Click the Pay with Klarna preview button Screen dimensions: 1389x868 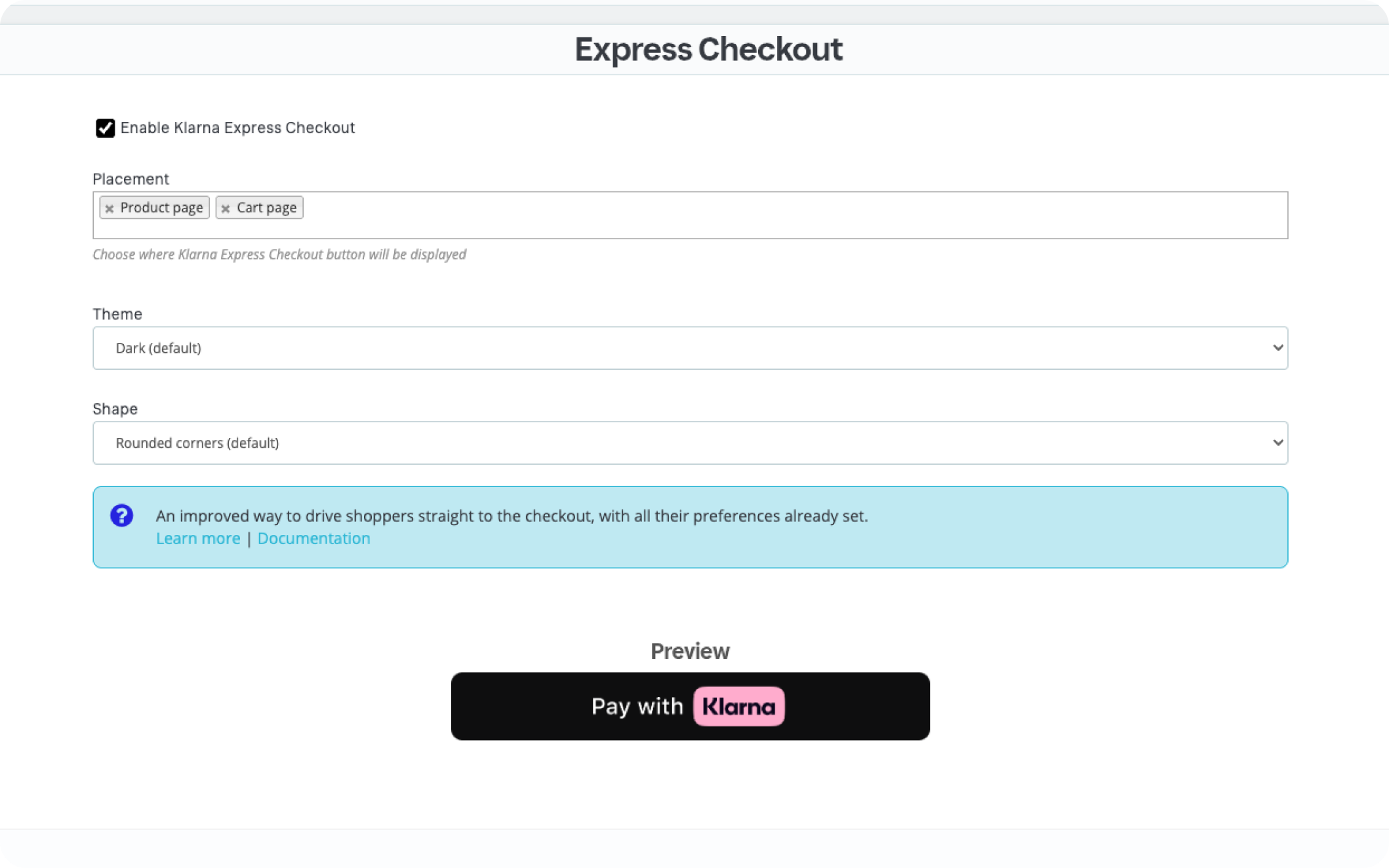[x=689, y=706]
